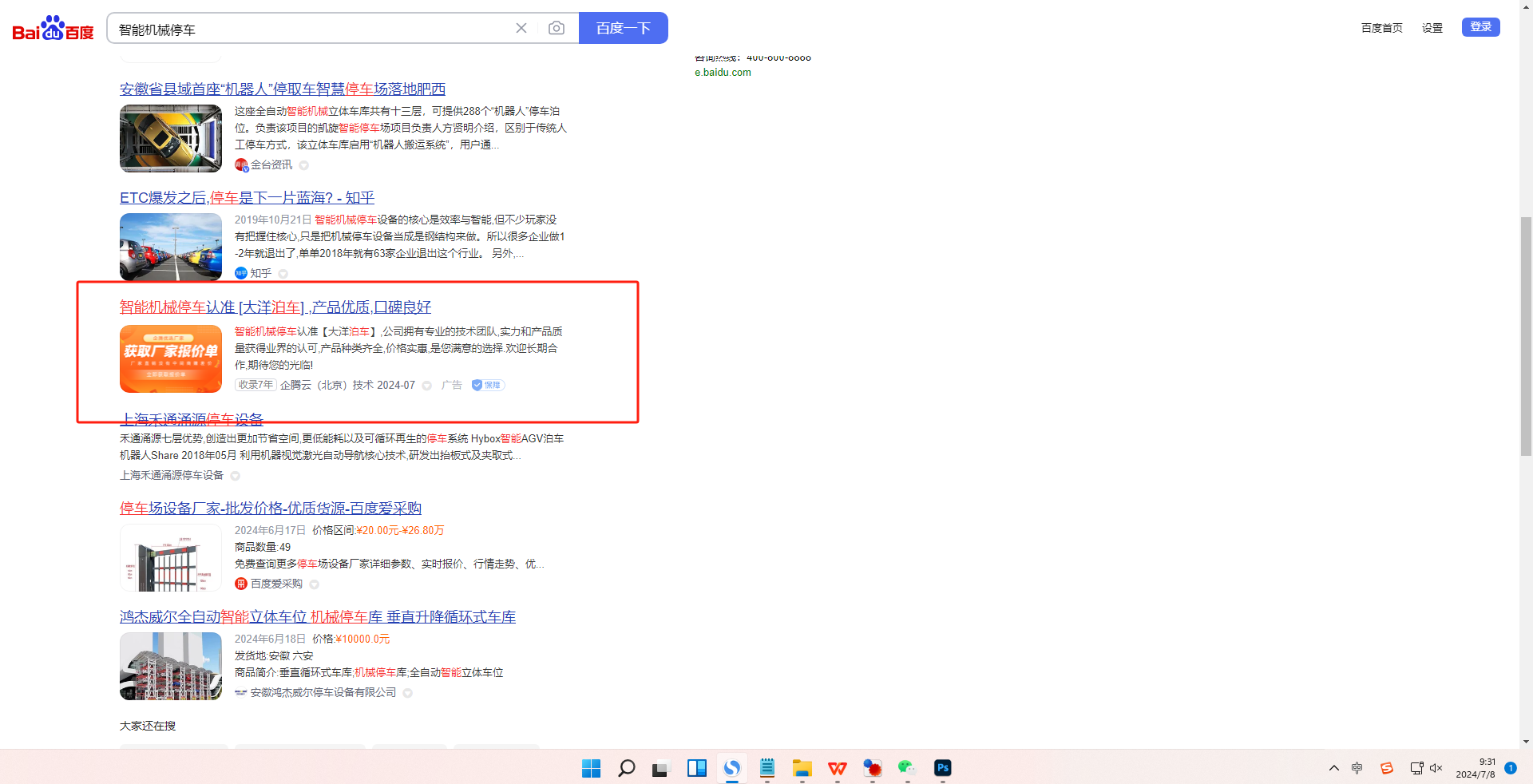Click the blue split-panel taskbar icon

697,768
